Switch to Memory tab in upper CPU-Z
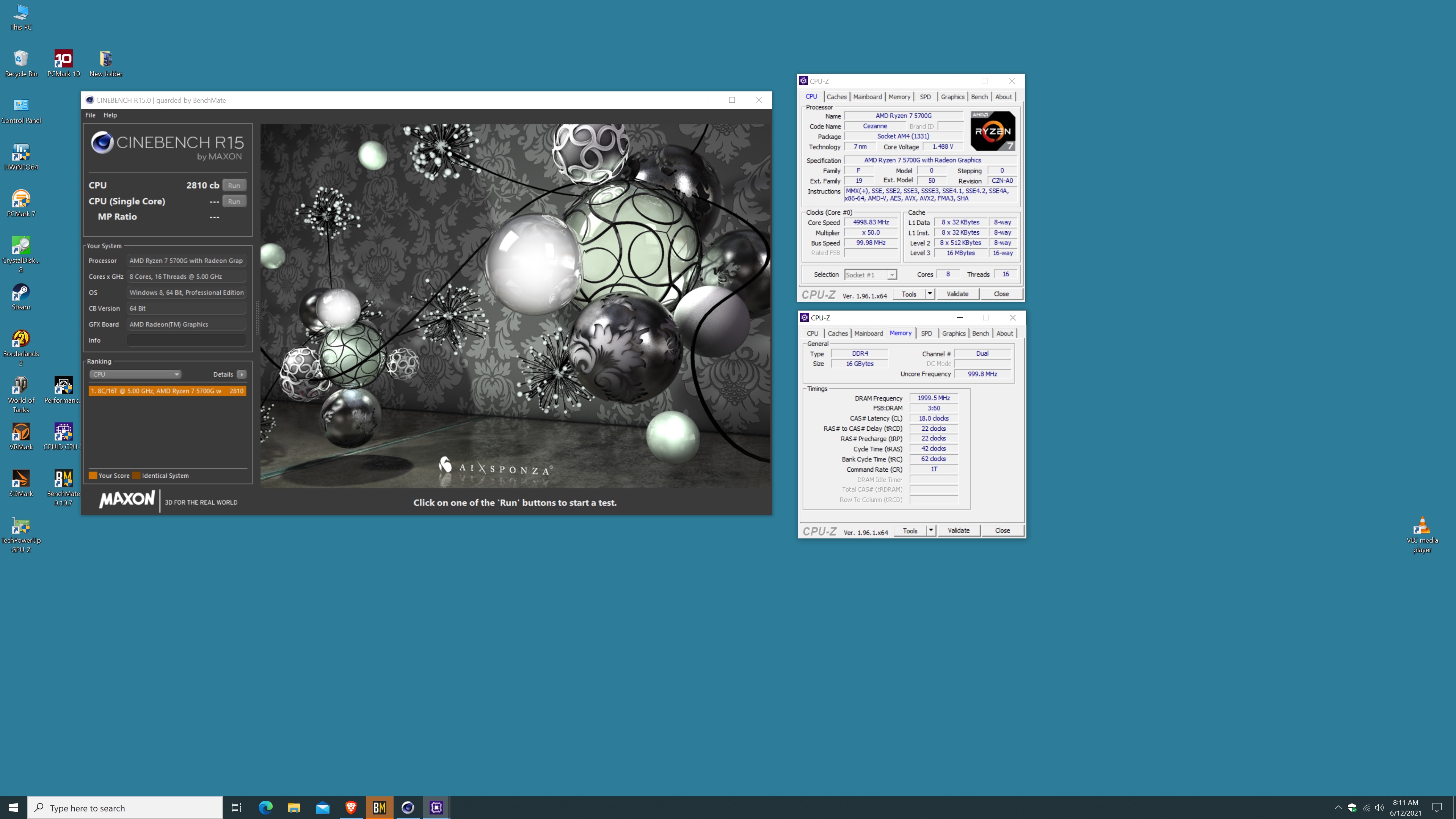Image resolution: width=1456 pixels, height=819 pixels. tap(899, 97)
